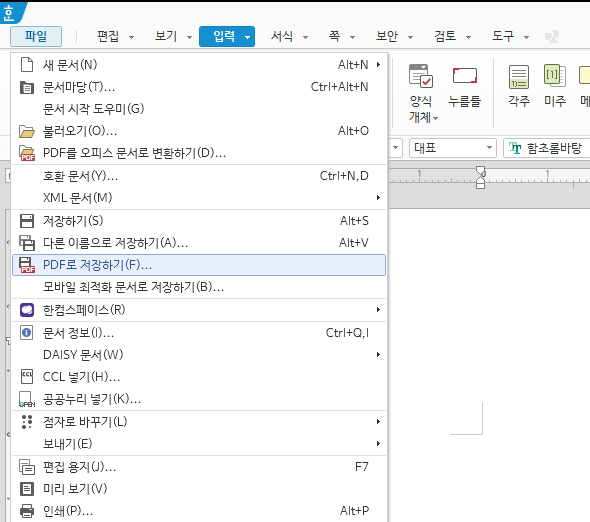Expand the 보내기(E) submenu
This screenshot has width=590, height=522.
point(378,444)
